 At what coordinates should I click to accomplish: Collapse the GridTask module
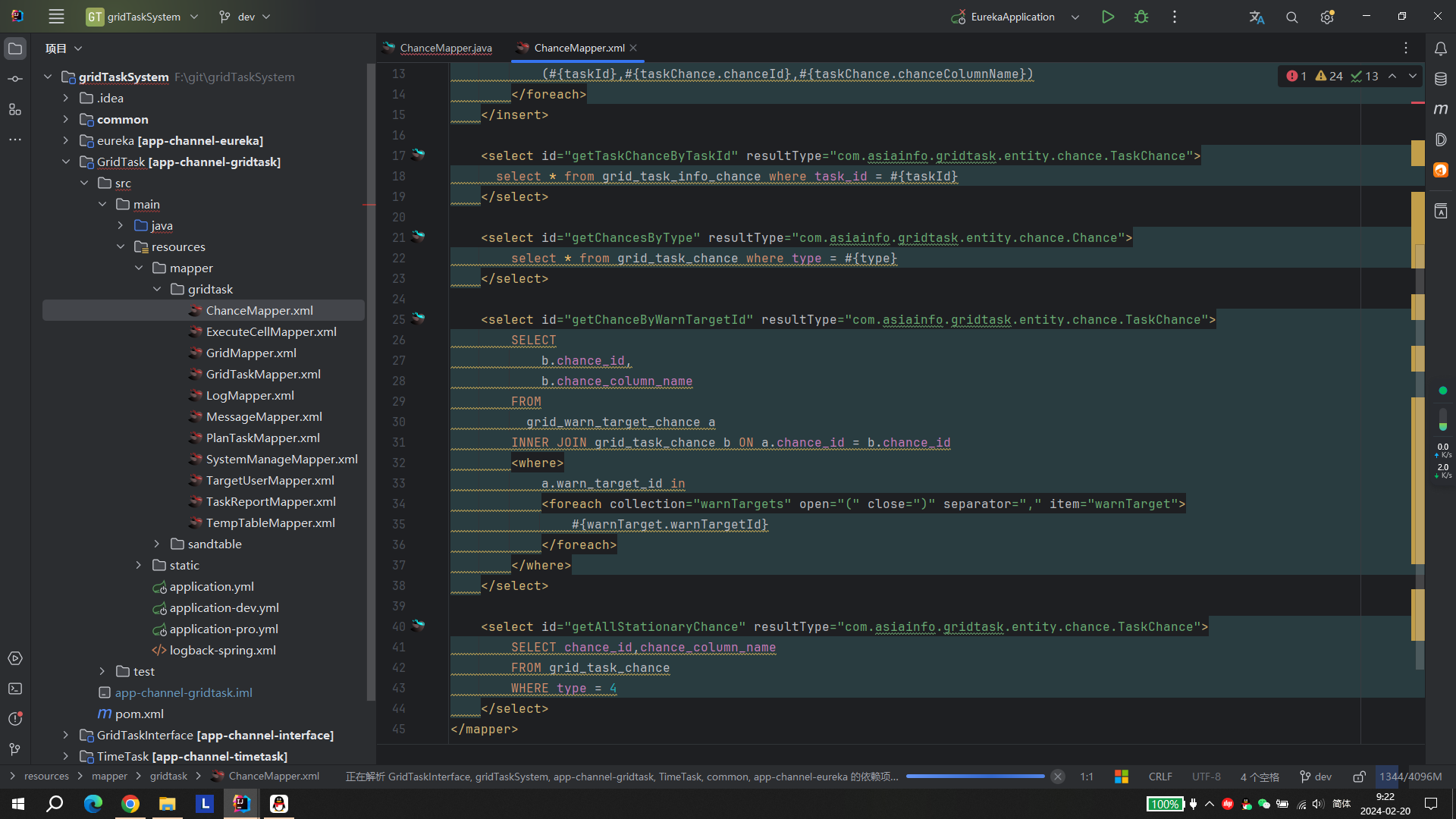coord(66,162)
